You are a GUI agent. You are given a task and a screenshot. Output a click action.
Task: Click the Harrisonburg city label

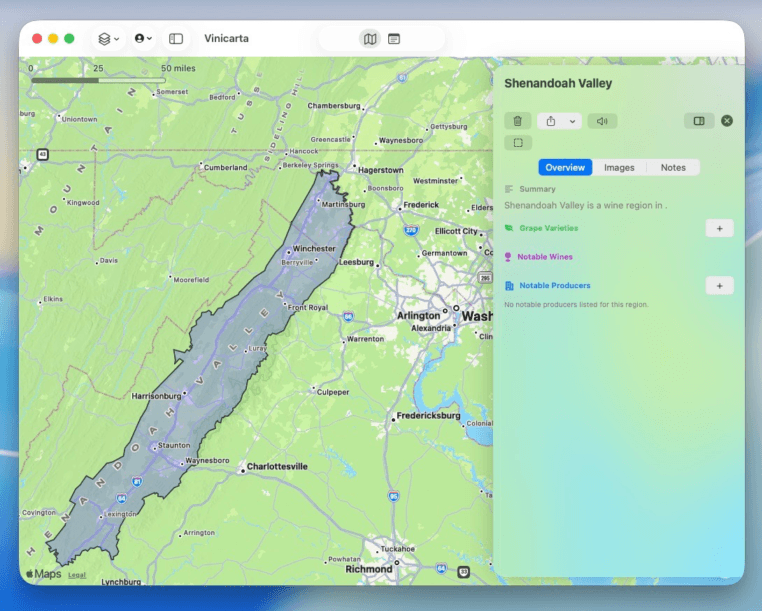(x=156, y=396)
